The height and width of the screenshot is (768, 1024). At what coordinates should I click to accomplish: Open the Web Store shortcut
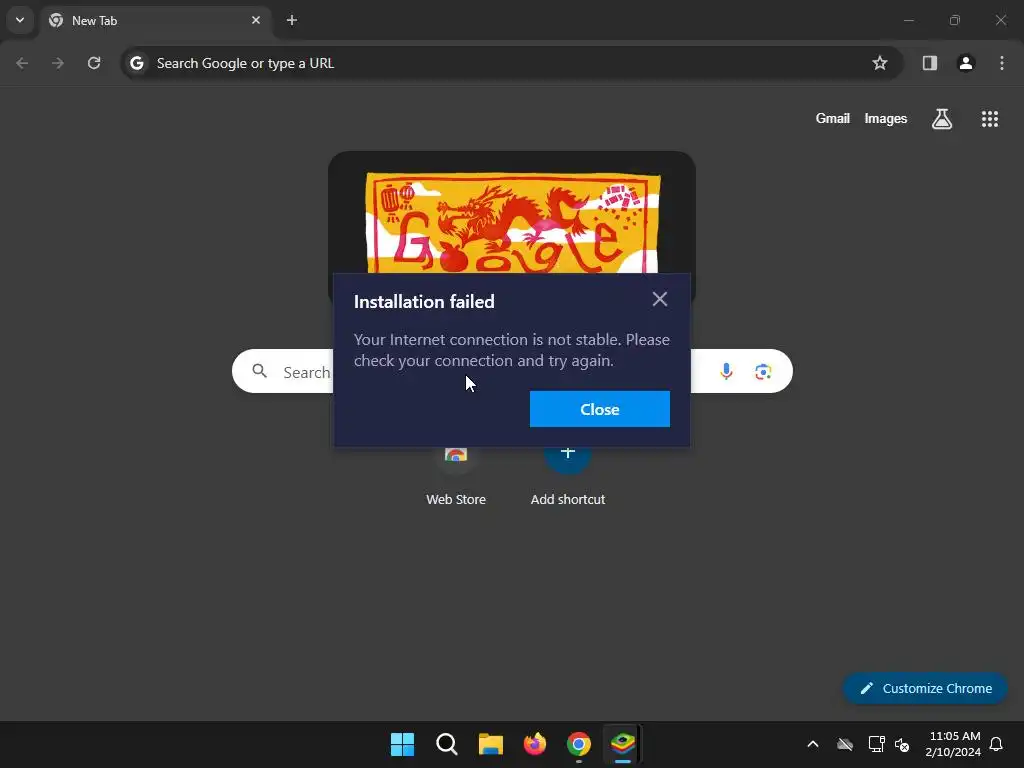(456, 475)
